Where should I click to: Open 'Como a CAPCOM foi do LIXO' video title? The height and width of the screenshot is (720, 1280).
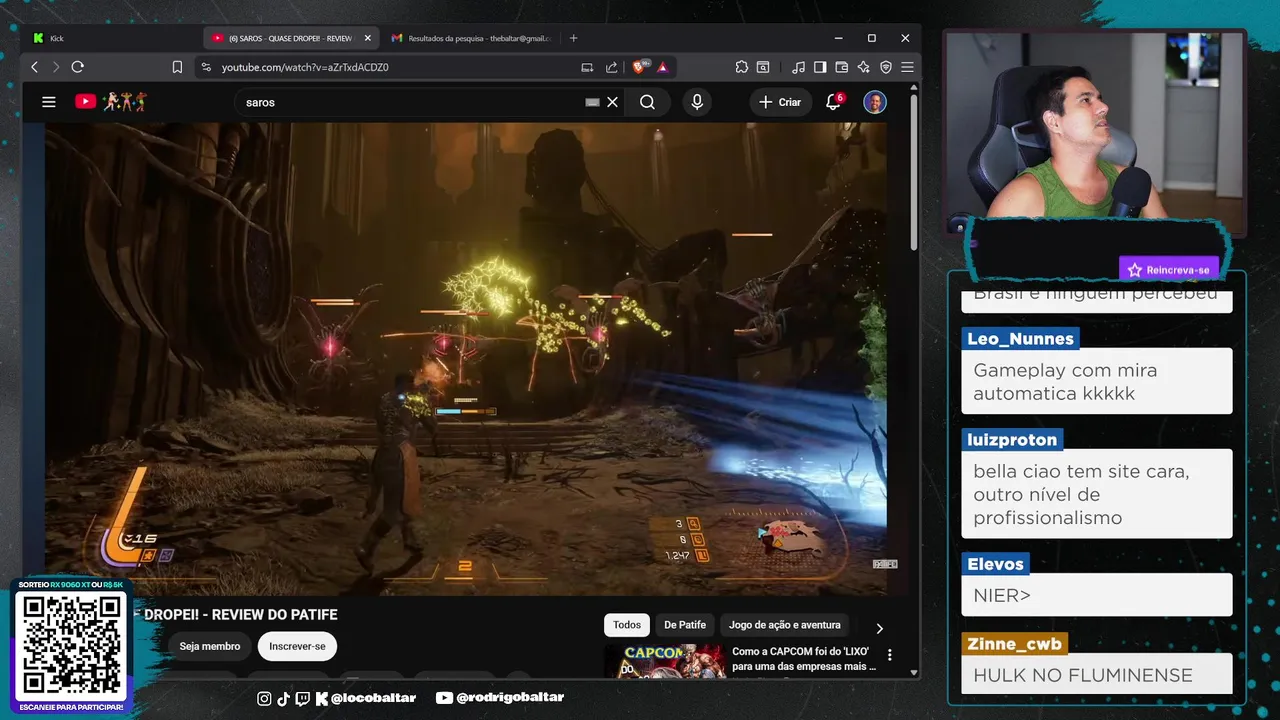tap(802, 658)
